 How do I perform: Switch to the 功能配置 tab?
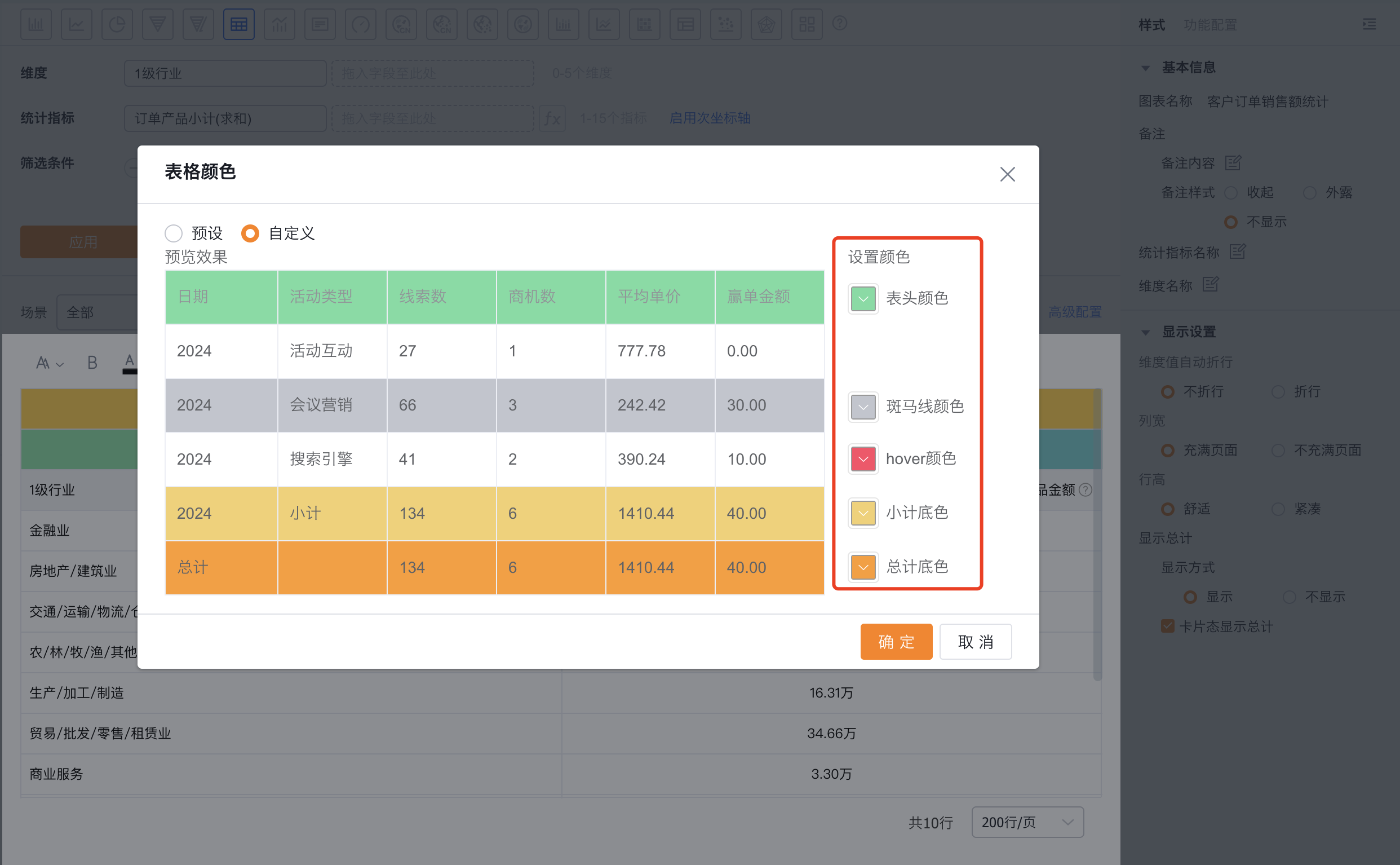[x=1210, y=25]
